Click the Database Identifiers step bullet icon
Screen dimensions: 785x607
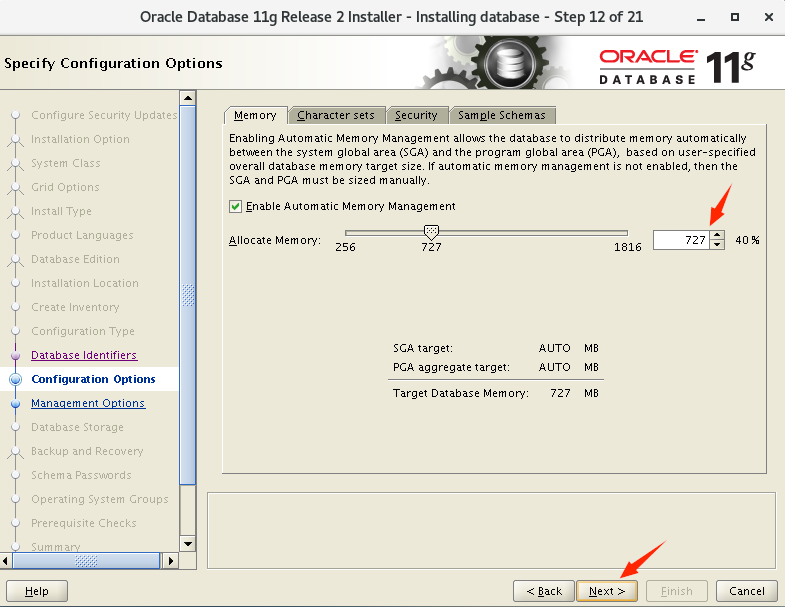pyautogui.click(x=16, y=355)
